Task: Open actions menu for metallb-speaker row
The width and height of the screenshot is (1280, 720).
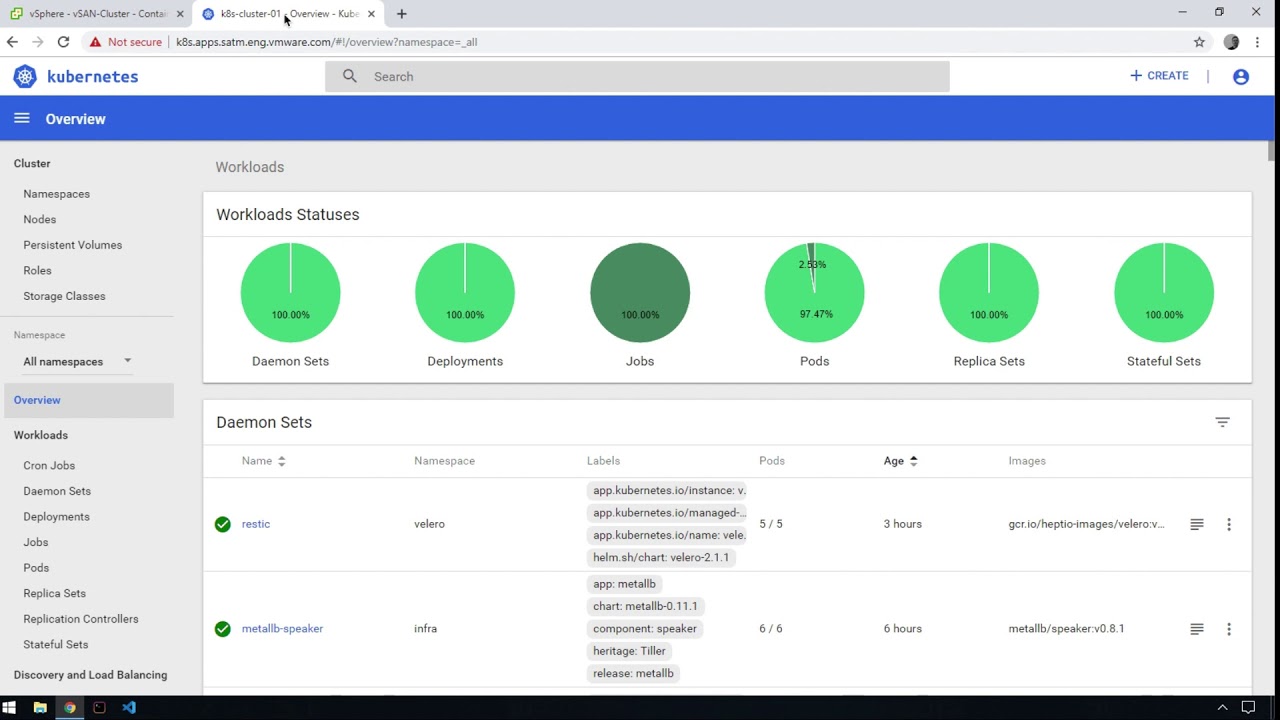Action: click(x=1228, y=629)
